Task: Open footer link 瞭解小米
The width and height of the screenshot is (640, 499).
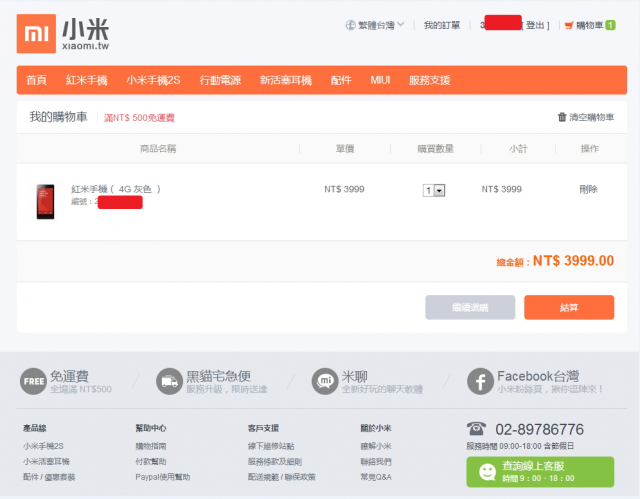Action: (376, 446)
